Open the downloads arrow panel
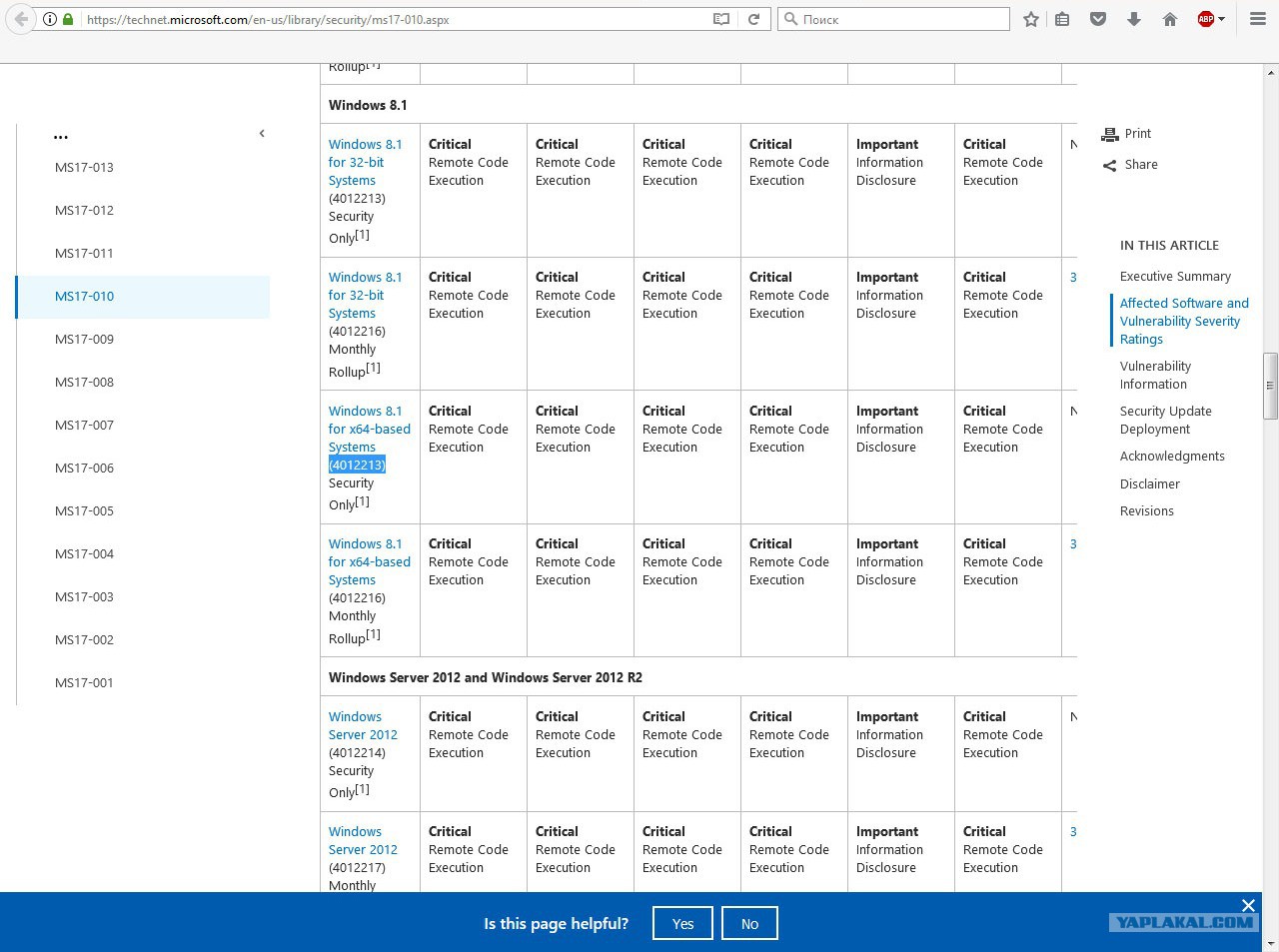Image resolution: width=1279 pixels, height=952 pixels. 1134,19
